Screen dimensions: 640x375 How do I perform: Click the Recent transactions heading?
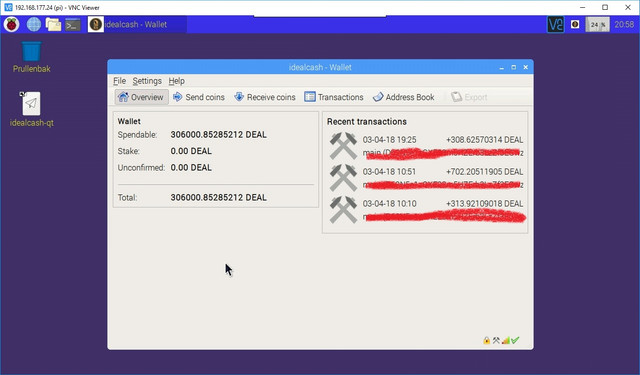(367, 122)
